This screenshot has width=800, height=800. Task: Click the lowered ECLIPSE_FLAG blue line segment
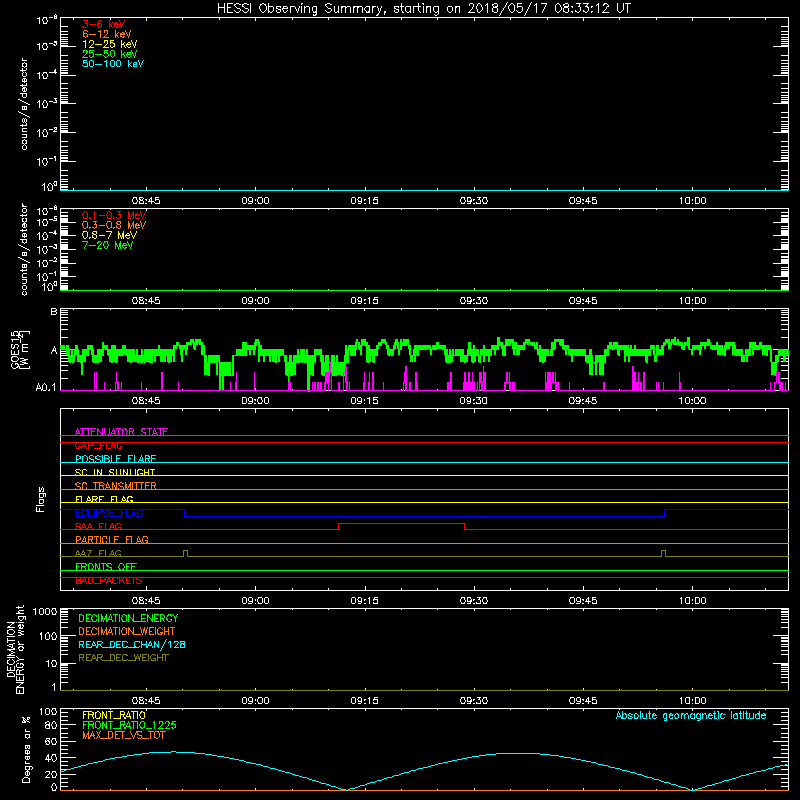[424, 516]
